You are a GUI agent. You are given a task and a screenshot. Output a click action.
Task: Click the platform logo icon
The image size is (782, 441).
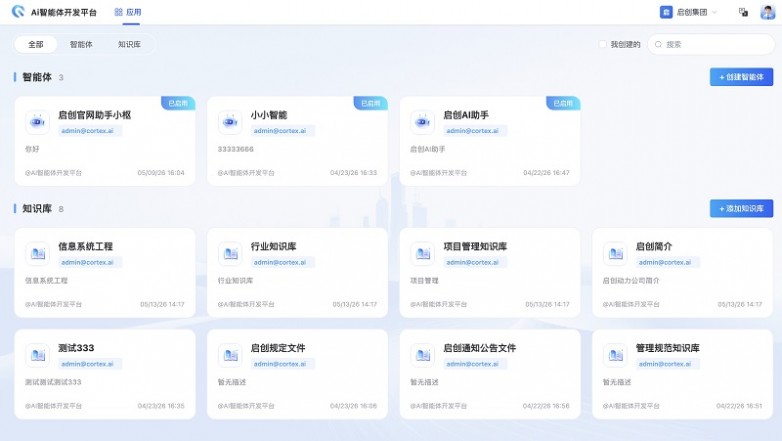(18, 11)
